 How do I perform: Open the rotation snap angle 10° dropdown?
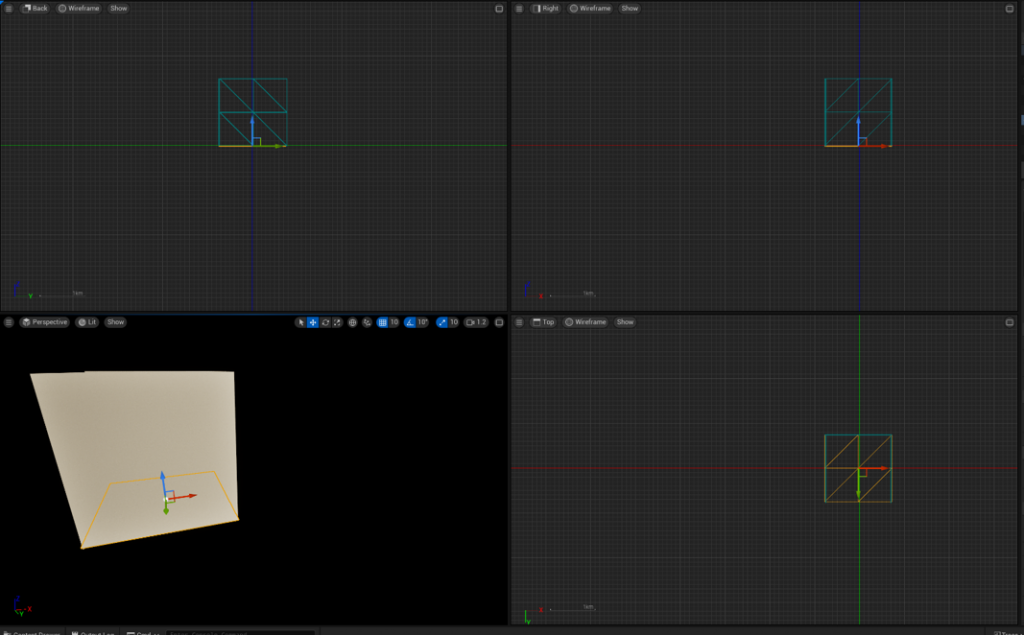pos(423,322)
